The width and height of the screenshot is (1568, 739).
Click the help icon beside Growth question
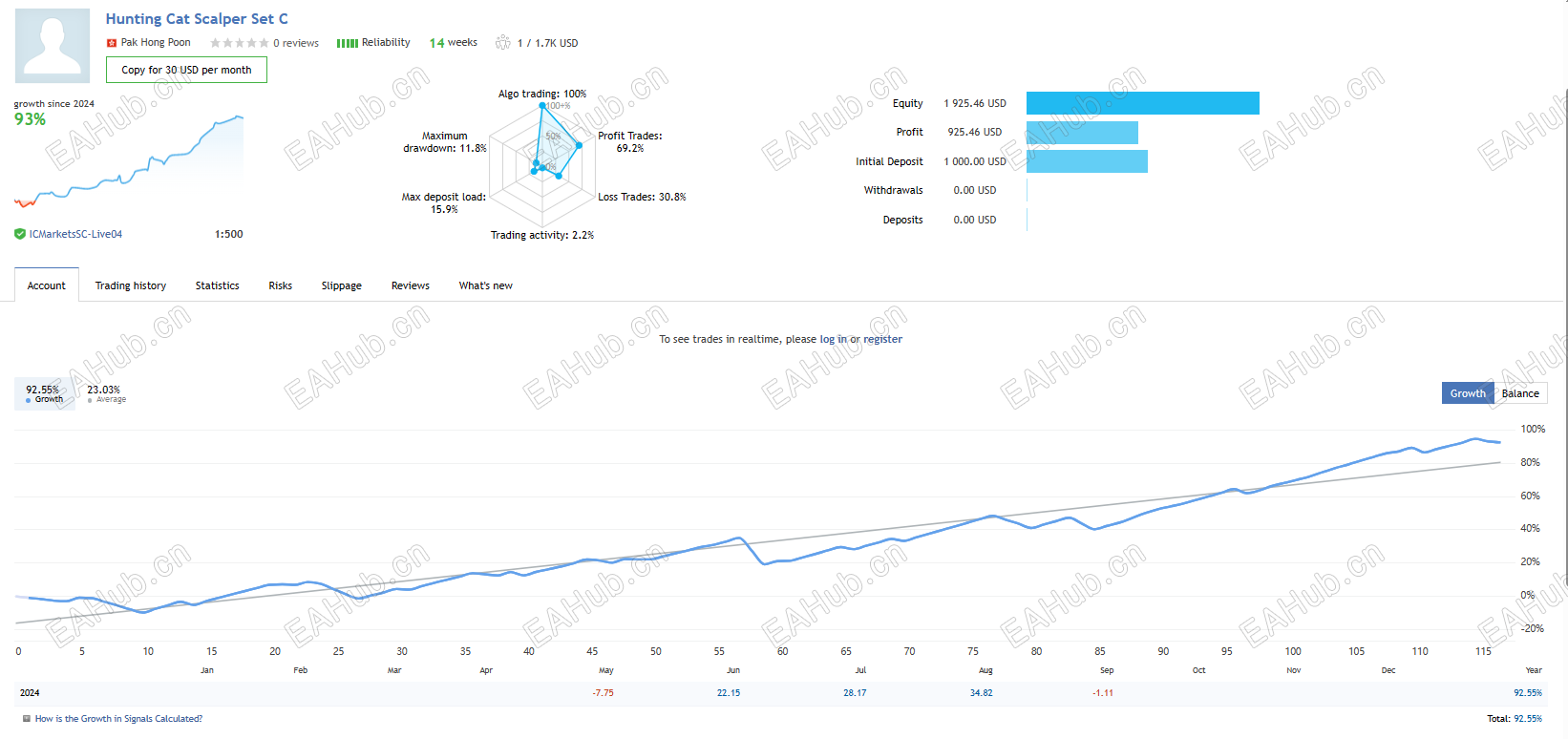point(27,719)
